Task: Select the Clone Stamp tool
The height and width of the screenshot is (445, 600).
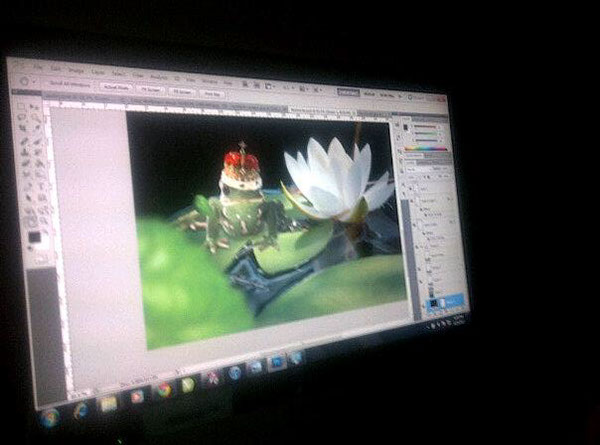Action: click(x=25, y=152)
